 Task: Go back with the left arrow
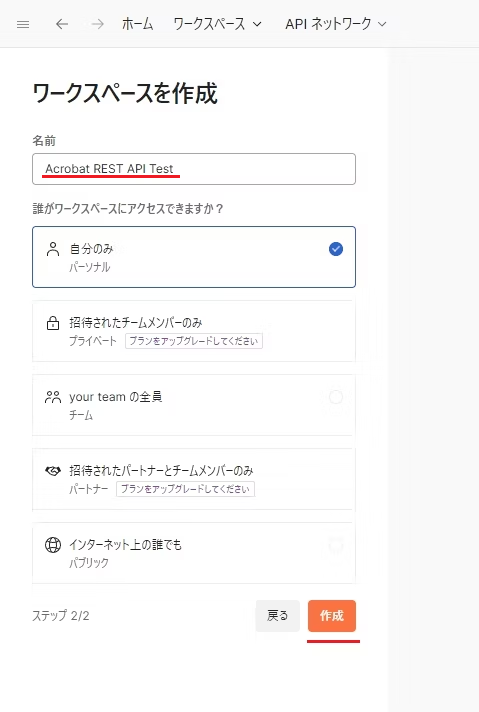62,24
